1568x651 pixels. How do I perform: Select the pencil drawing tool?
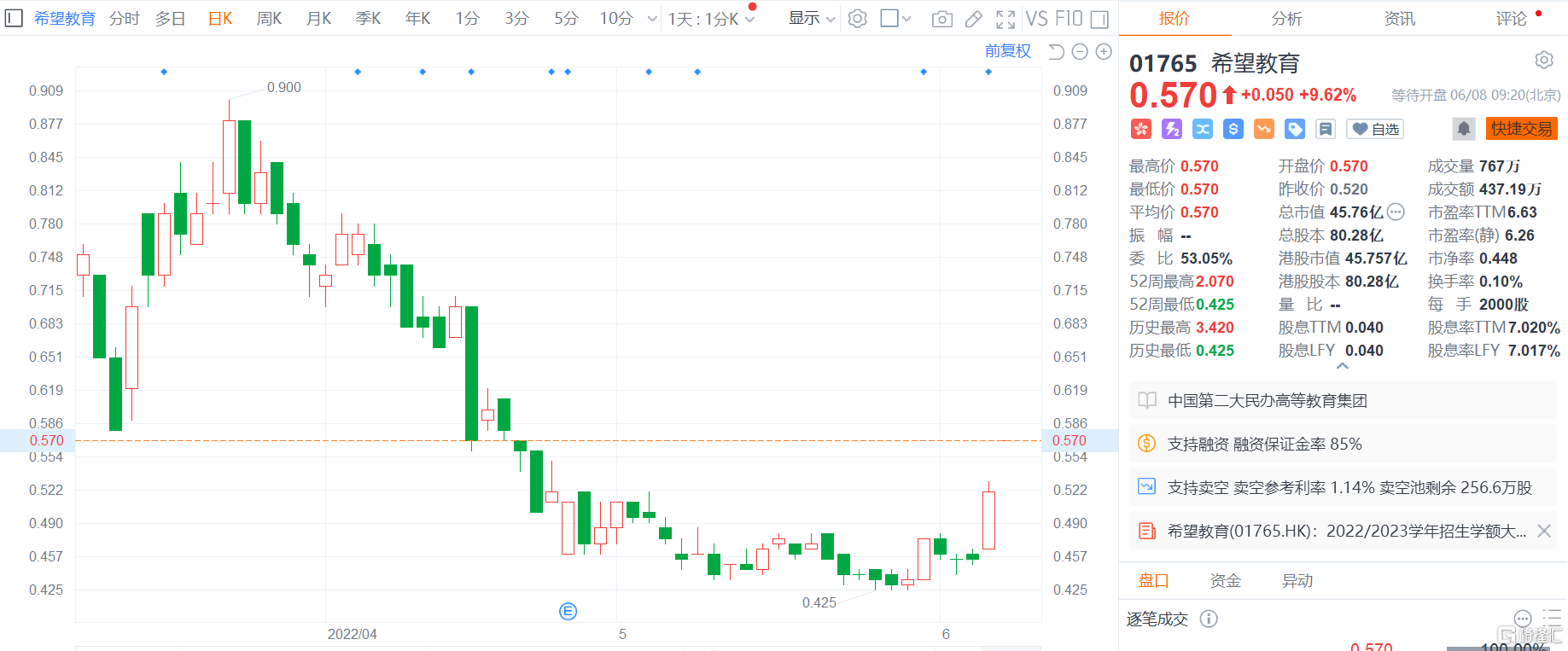973,19
